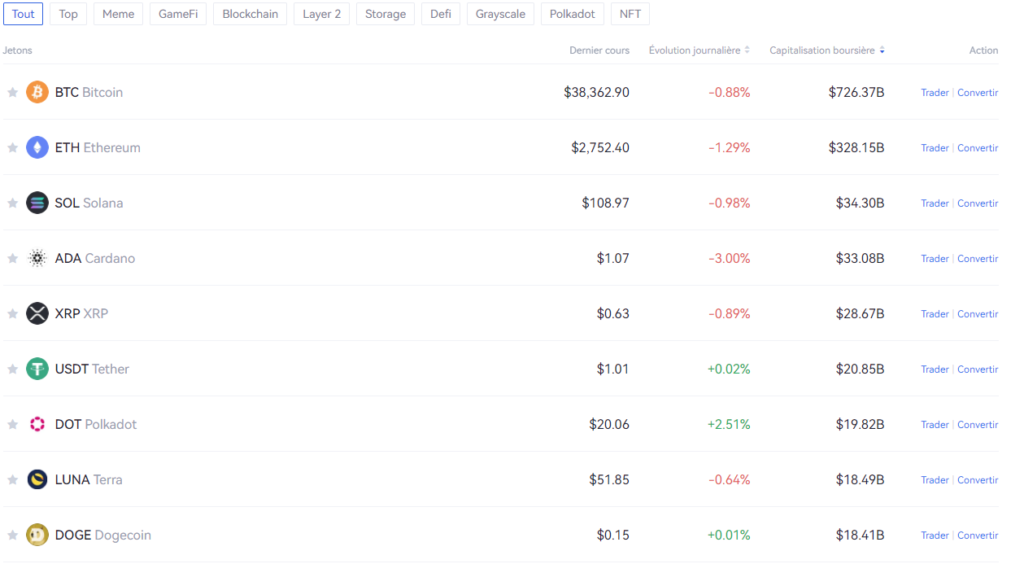Favorite ADA with its star

coord(12,258)
